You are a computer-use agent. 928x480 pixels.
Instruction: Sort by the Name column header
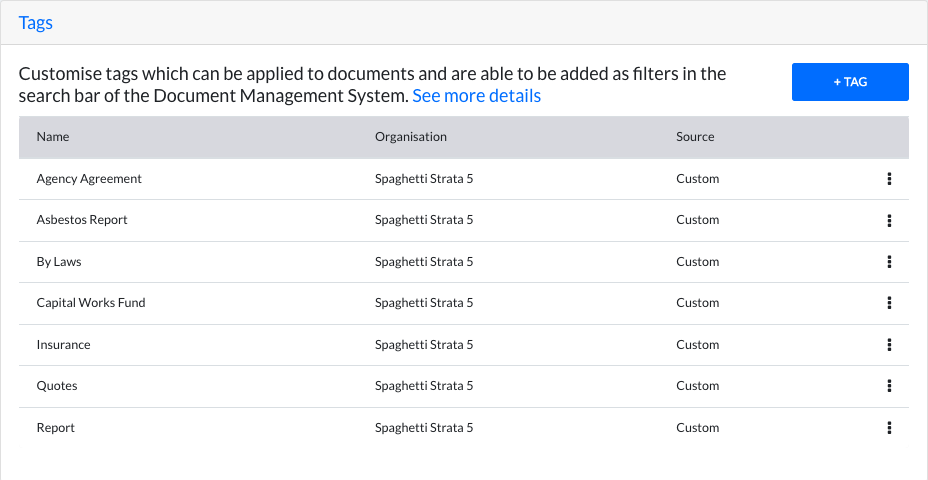coord(53,137)
